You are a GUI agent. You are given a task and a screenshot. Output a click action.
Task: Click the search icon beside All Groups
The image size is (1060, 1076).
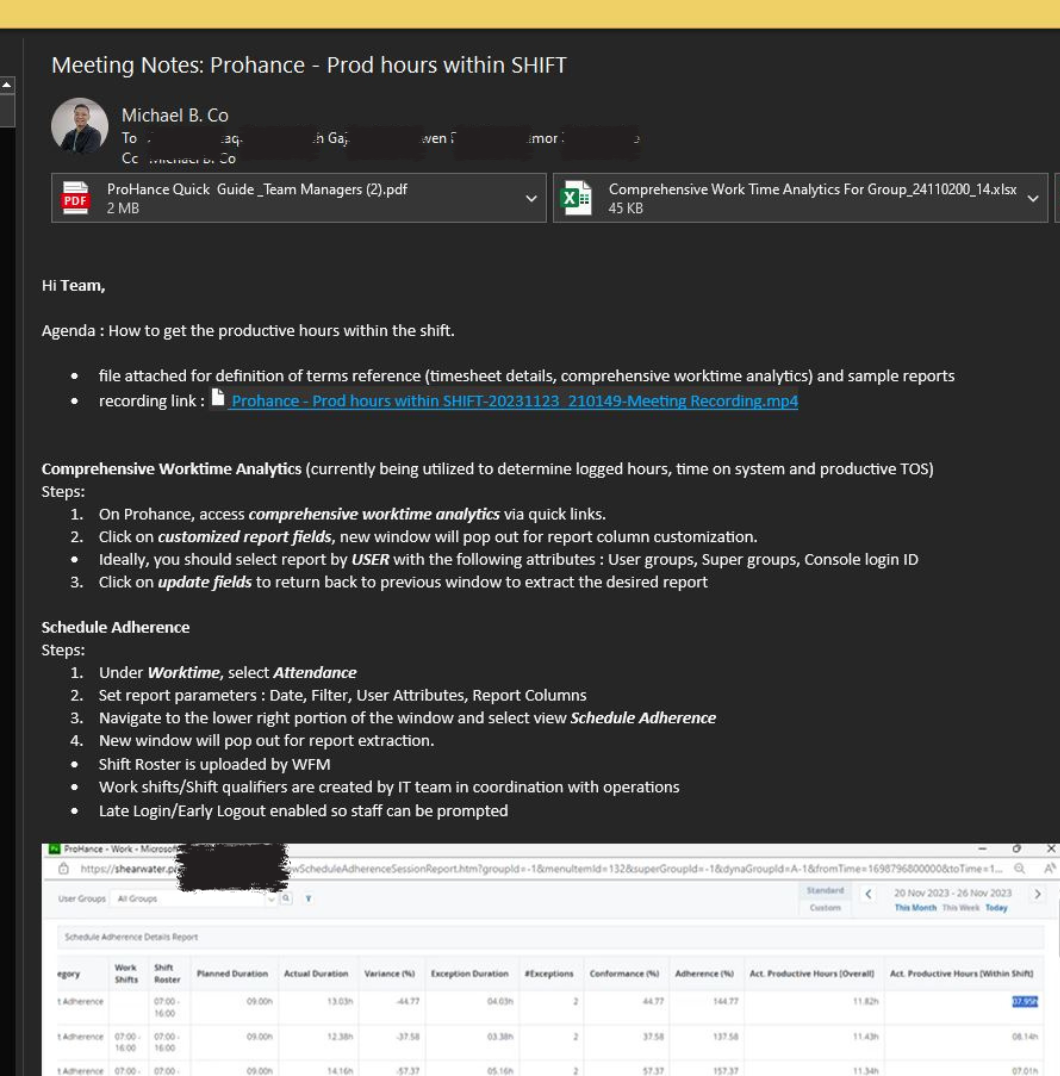click(286, 898)
